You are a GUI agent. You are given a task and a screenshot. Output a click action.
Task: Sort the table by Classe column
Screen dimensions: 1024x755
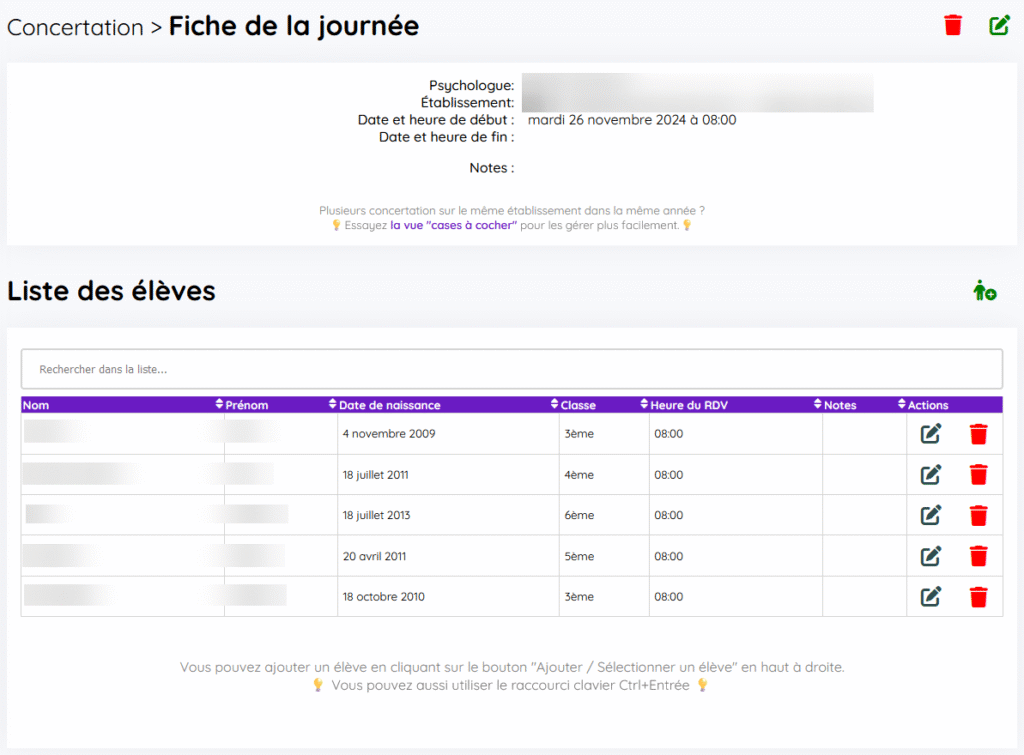tap(604, 405)
